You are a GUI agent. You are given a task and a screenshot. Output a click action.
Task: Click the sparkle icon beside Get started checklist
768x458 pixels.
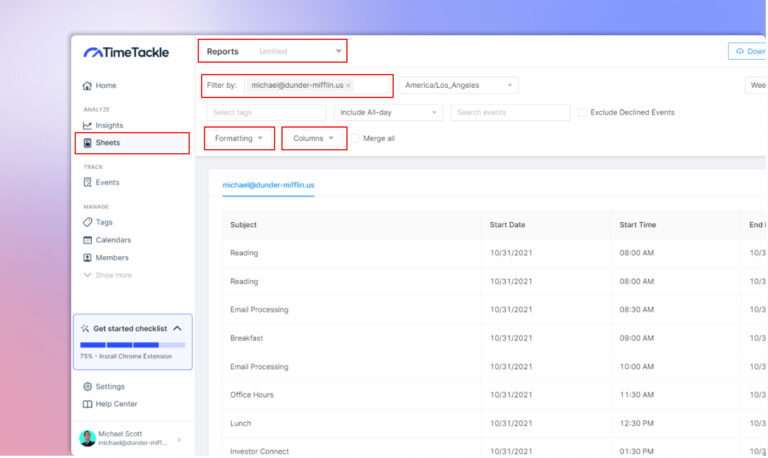point(85,328)
